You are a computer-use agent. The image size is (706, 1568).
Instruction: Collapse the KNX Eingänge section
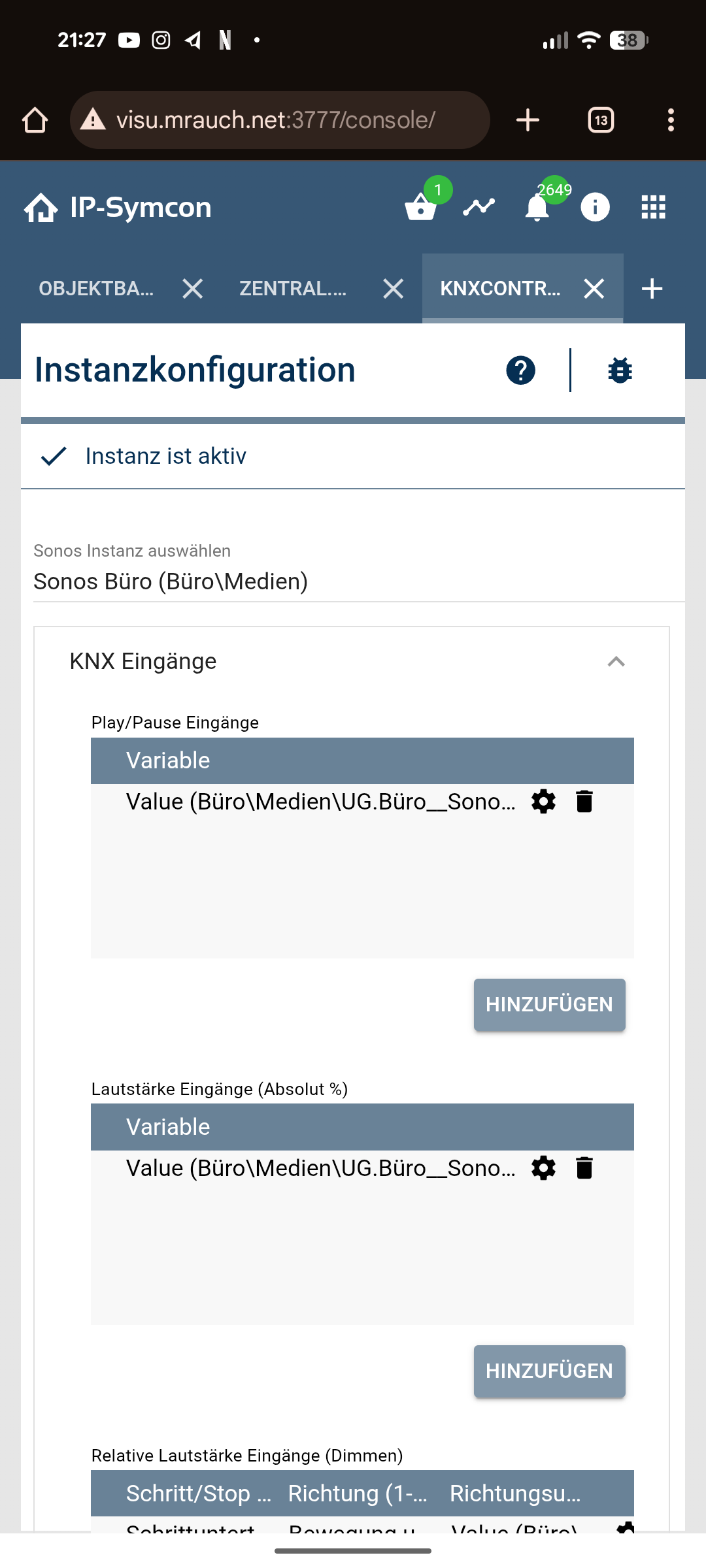point(616,662)
